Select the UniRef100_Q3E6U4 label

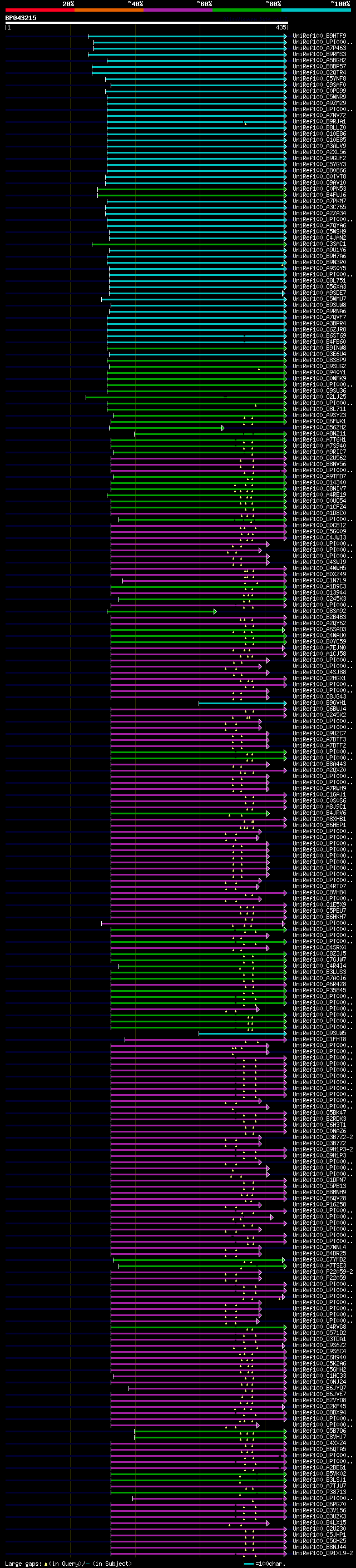pos(319,354)
